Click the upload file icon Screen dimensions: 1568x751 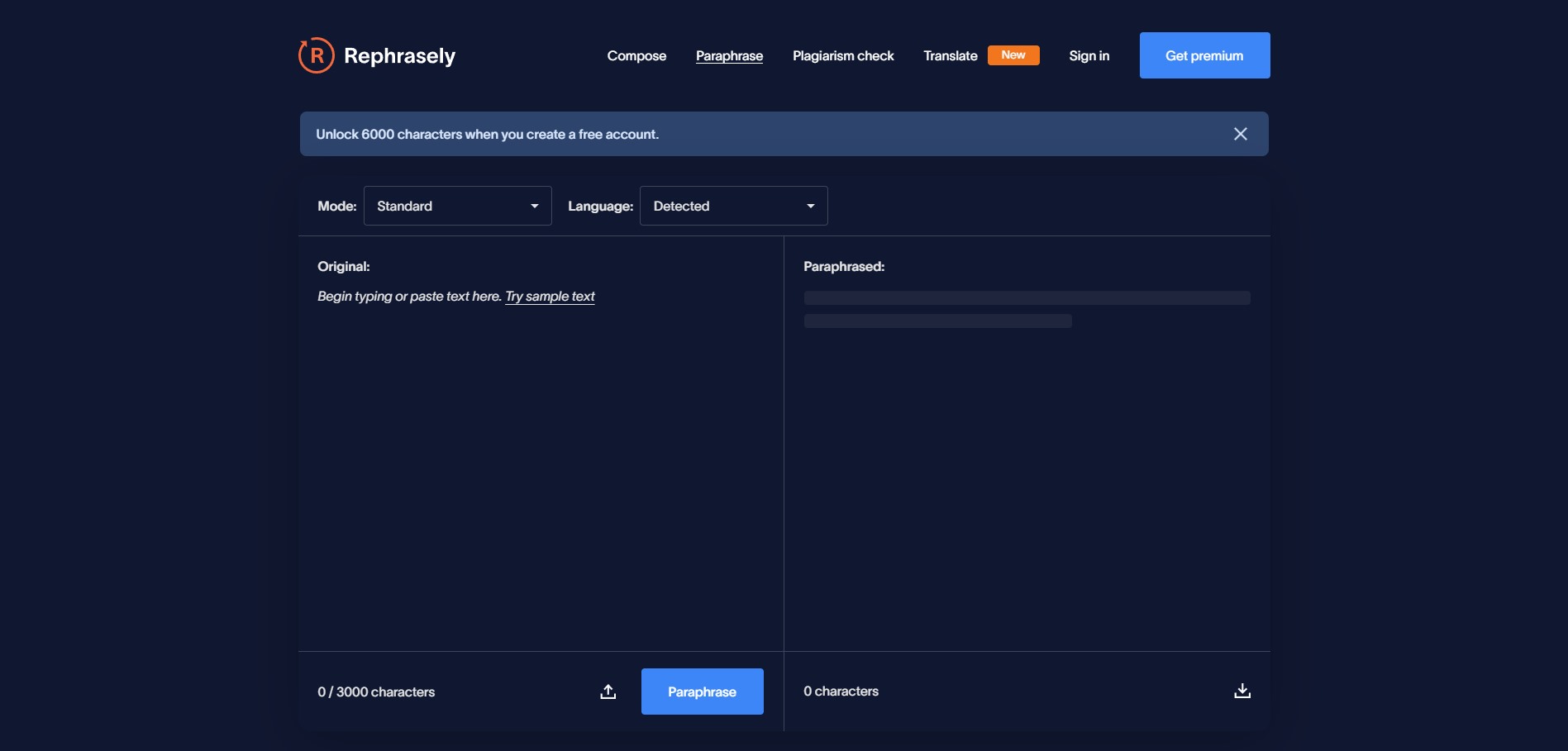[x=608, y=692]
